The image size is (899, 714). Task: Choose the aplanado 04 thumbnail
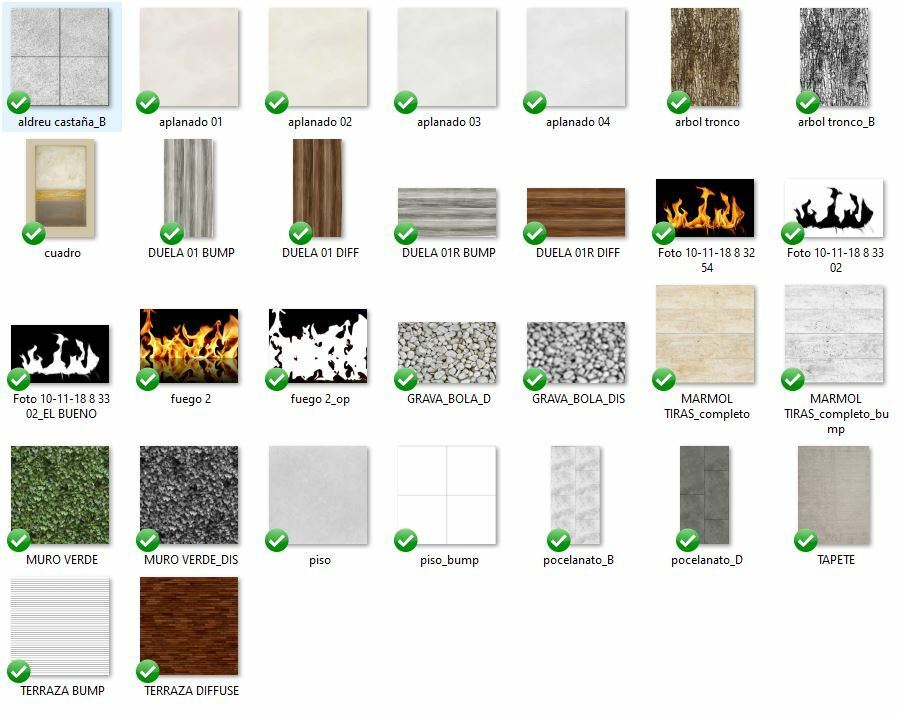tap(576, 57)
